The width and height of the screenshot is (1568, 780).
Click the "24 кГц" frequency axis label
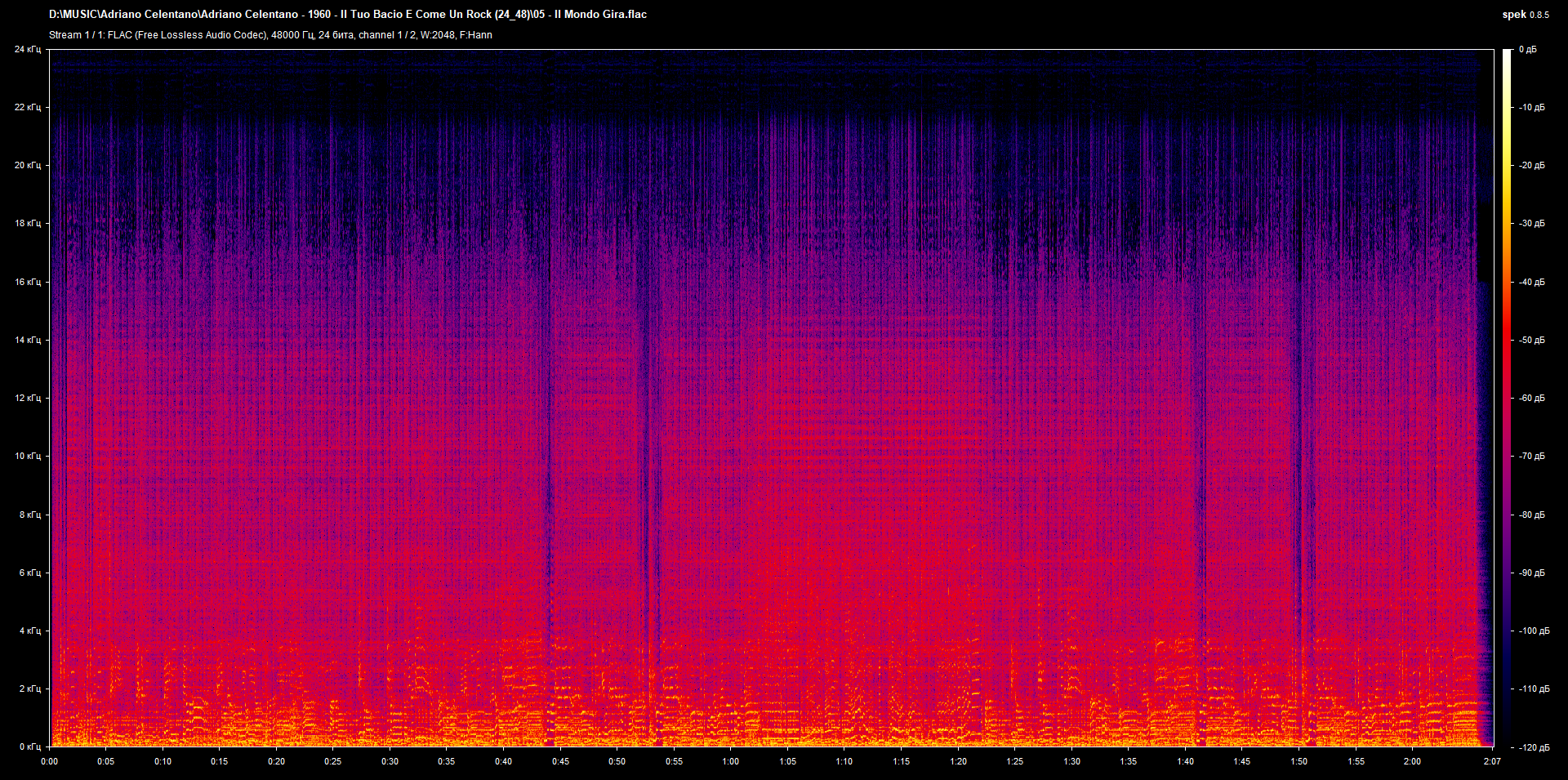click(x=28, y=50)
